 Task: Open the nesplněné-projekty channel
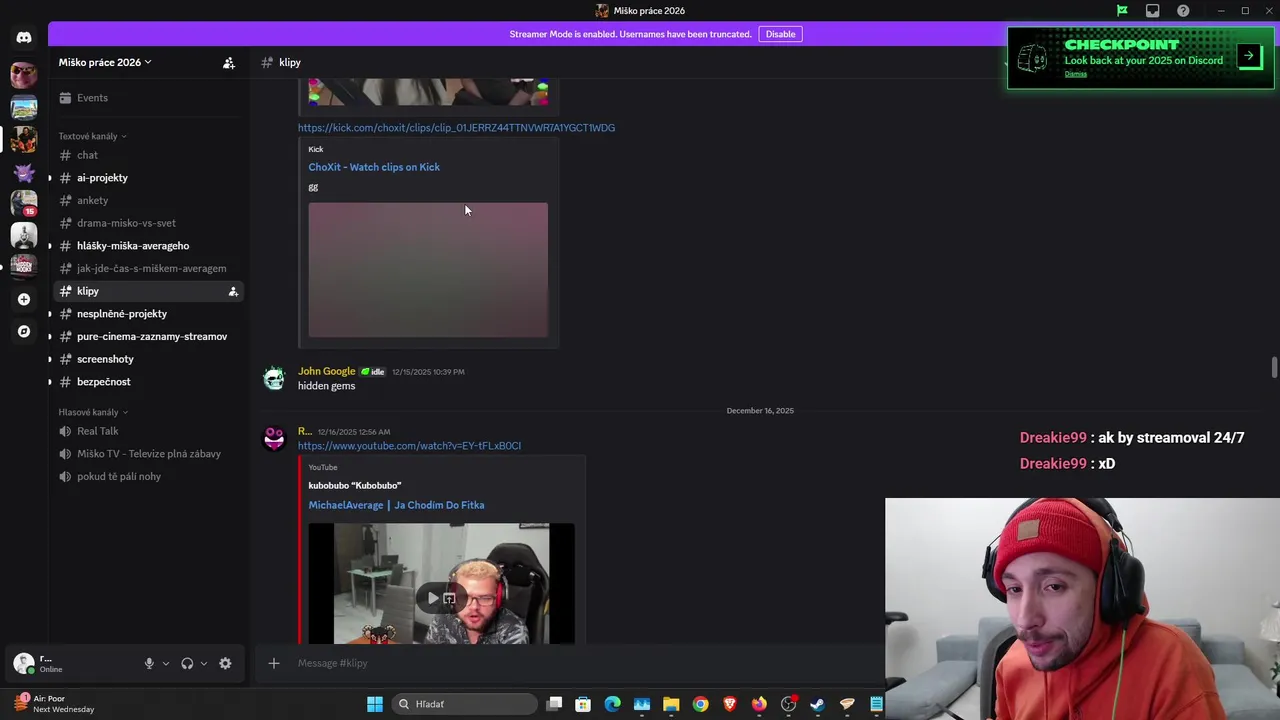pyautogui.click(x=148, y=314)
